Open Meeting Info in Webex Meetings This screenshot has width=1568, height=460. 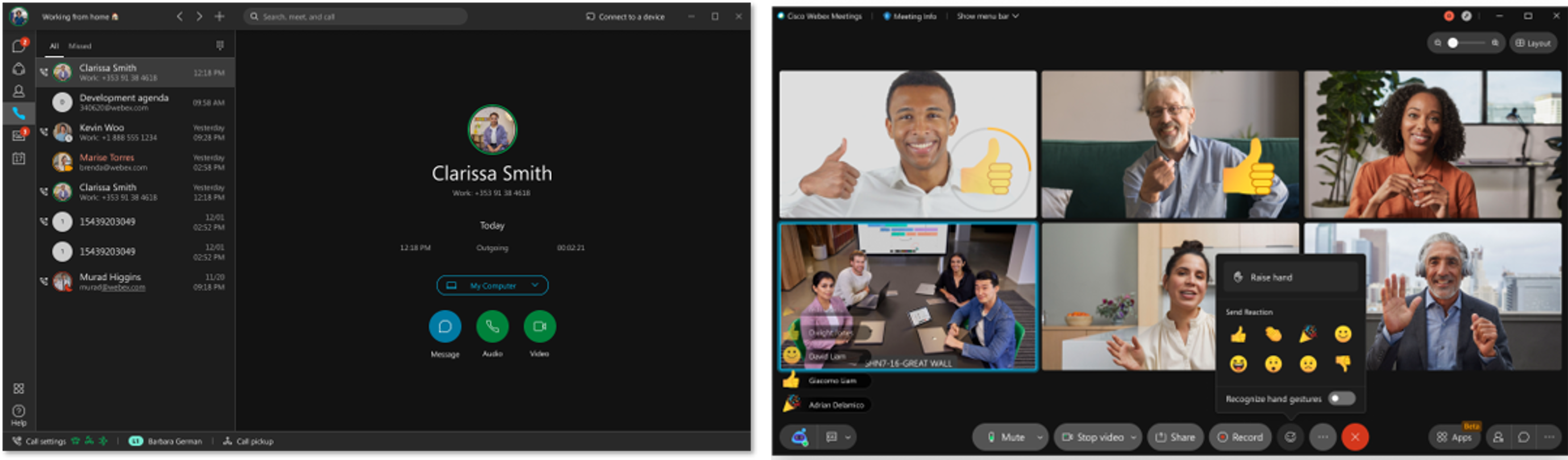pos(910,16)
